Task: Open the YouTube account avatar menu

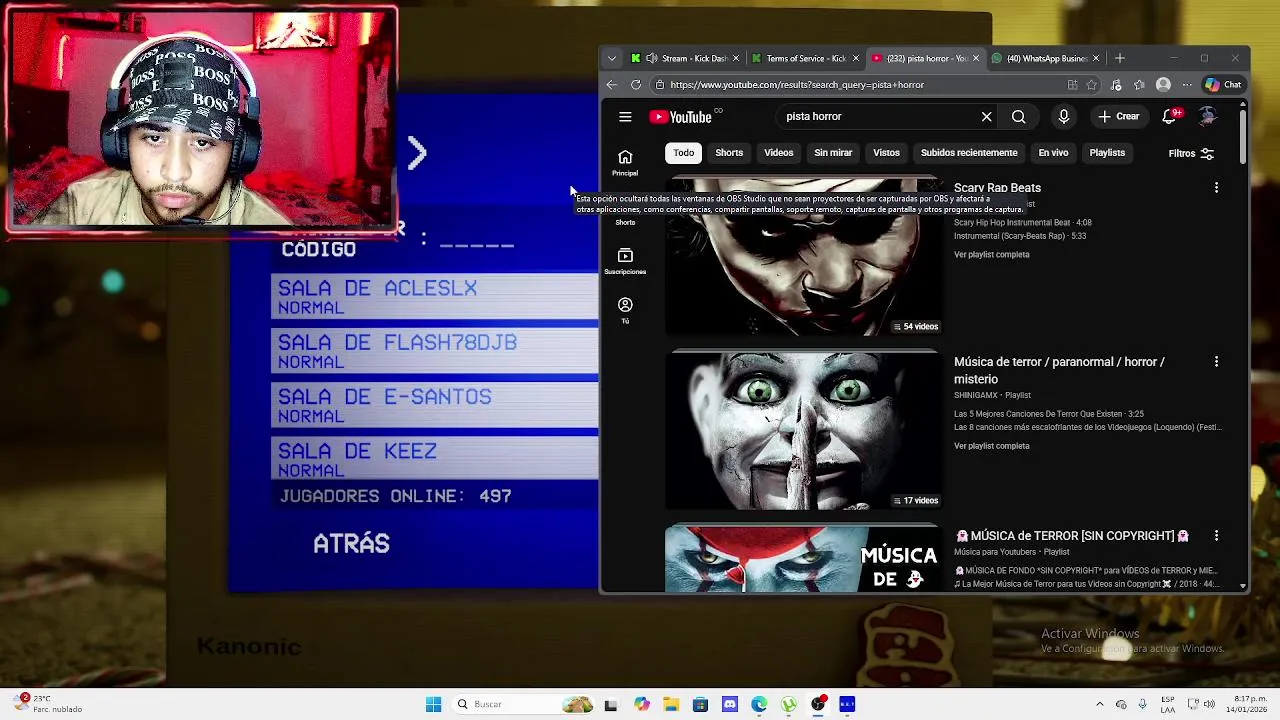Action: pos(1208,117)
